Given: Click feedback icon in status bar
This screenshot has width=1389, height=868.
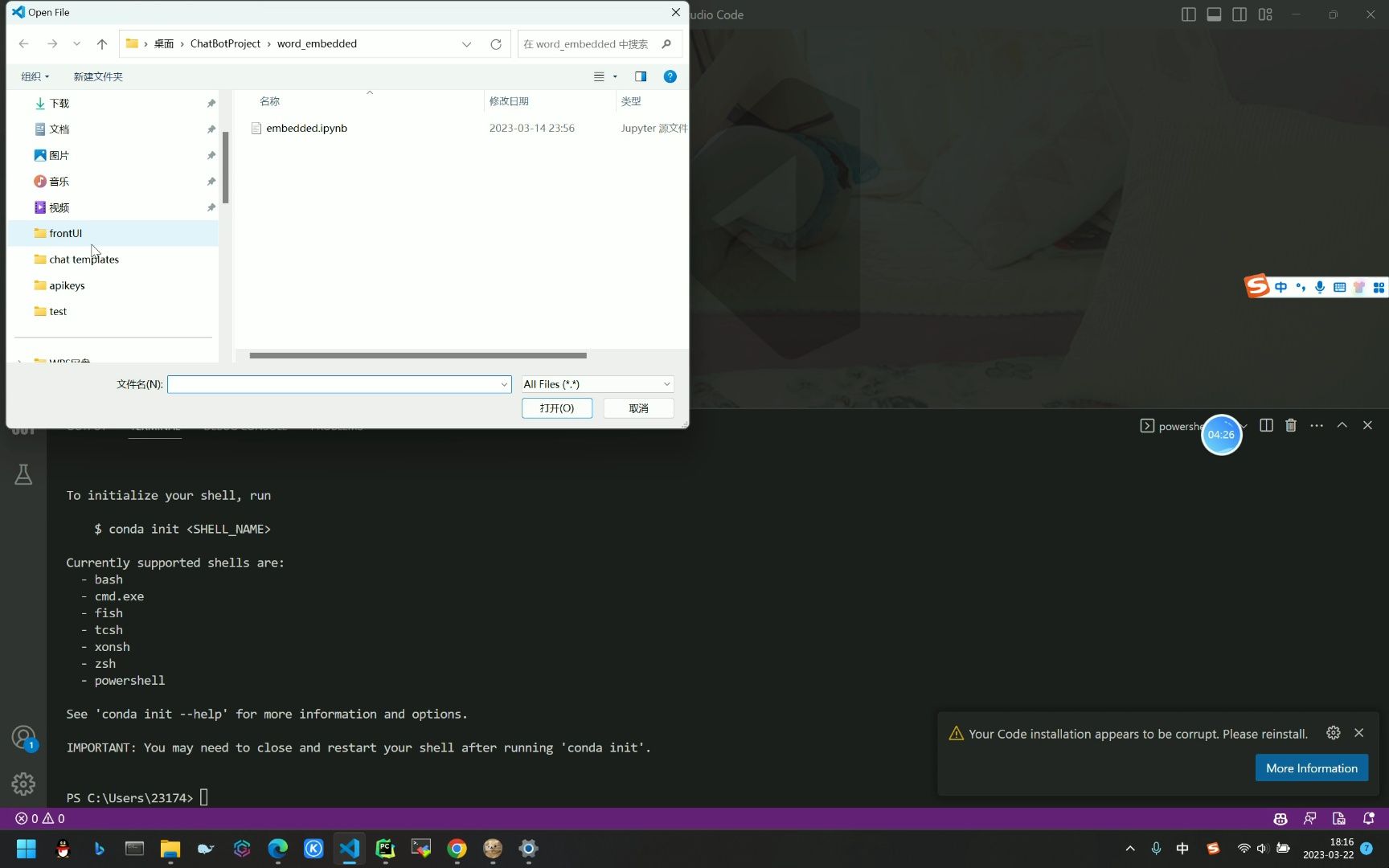Looking at the screenshot, I should (x=1310, y=818).
